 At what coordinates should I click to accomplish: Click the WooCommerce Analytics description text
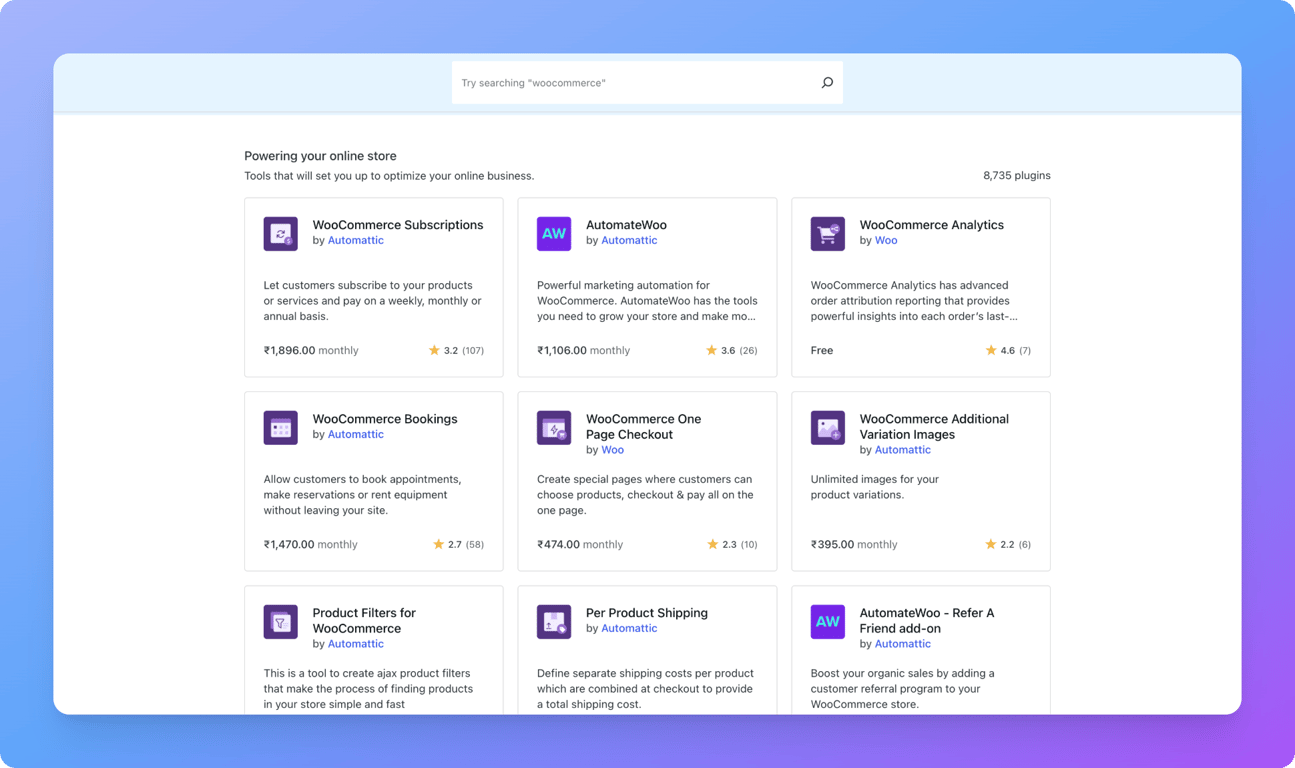[914, 301]
